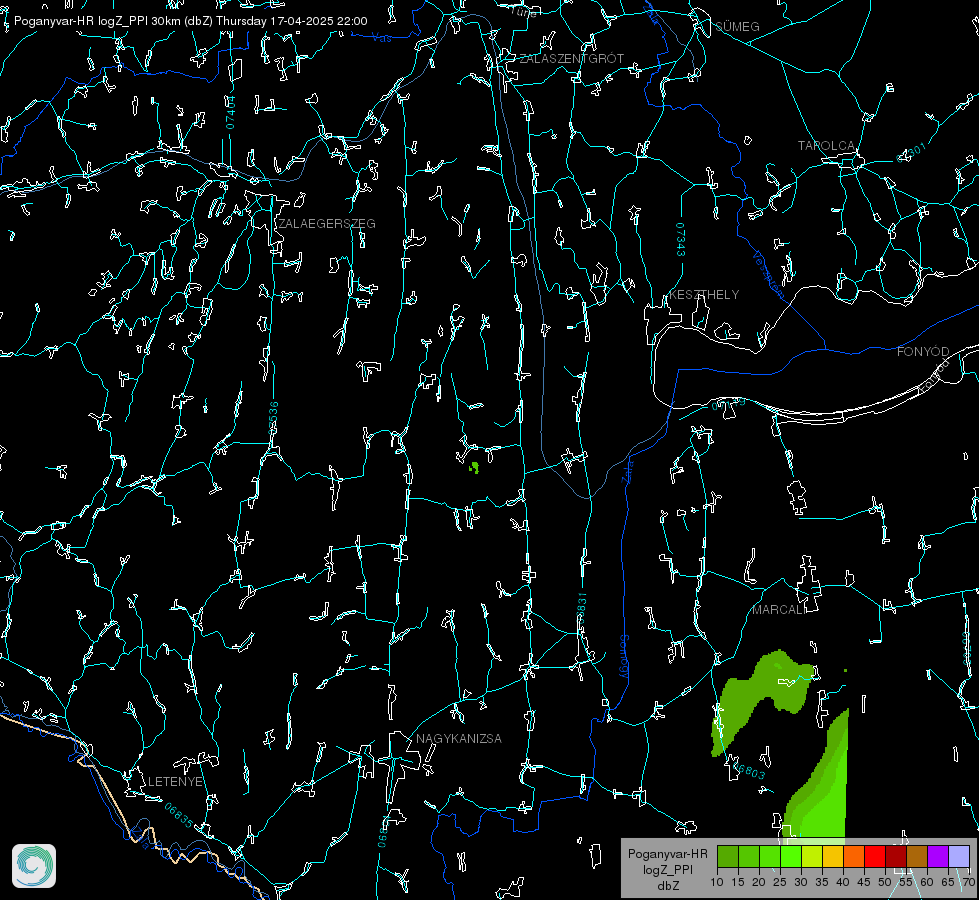Click the NAGYKANIZSA city label
This screenshot has width=979, height=900.
click(x=459, y=738)
